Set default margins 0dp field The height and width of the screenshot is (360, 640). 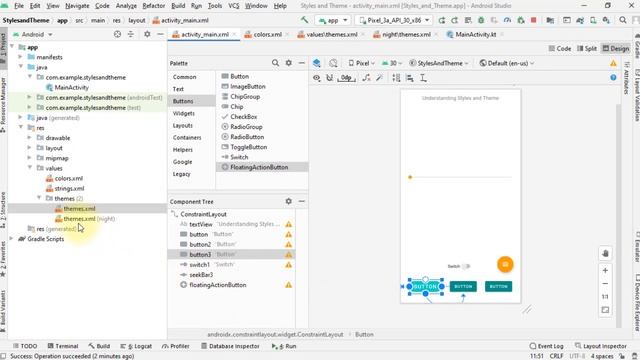click(346, 78)
